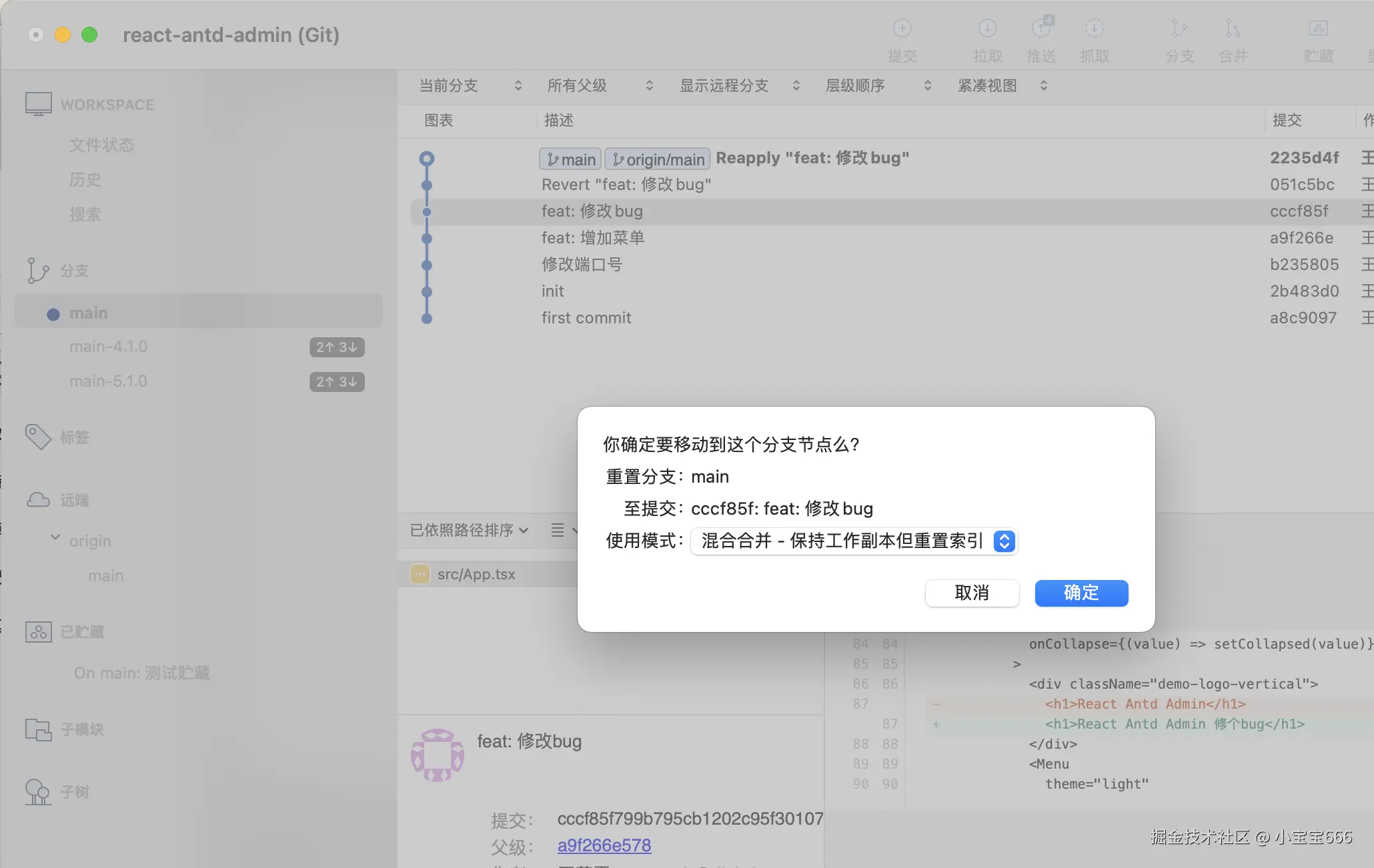The width and height of the screenshot is (1374, 868).
Task: Open 文件状态 in the sidebar
Action: (x=101, y=145)
